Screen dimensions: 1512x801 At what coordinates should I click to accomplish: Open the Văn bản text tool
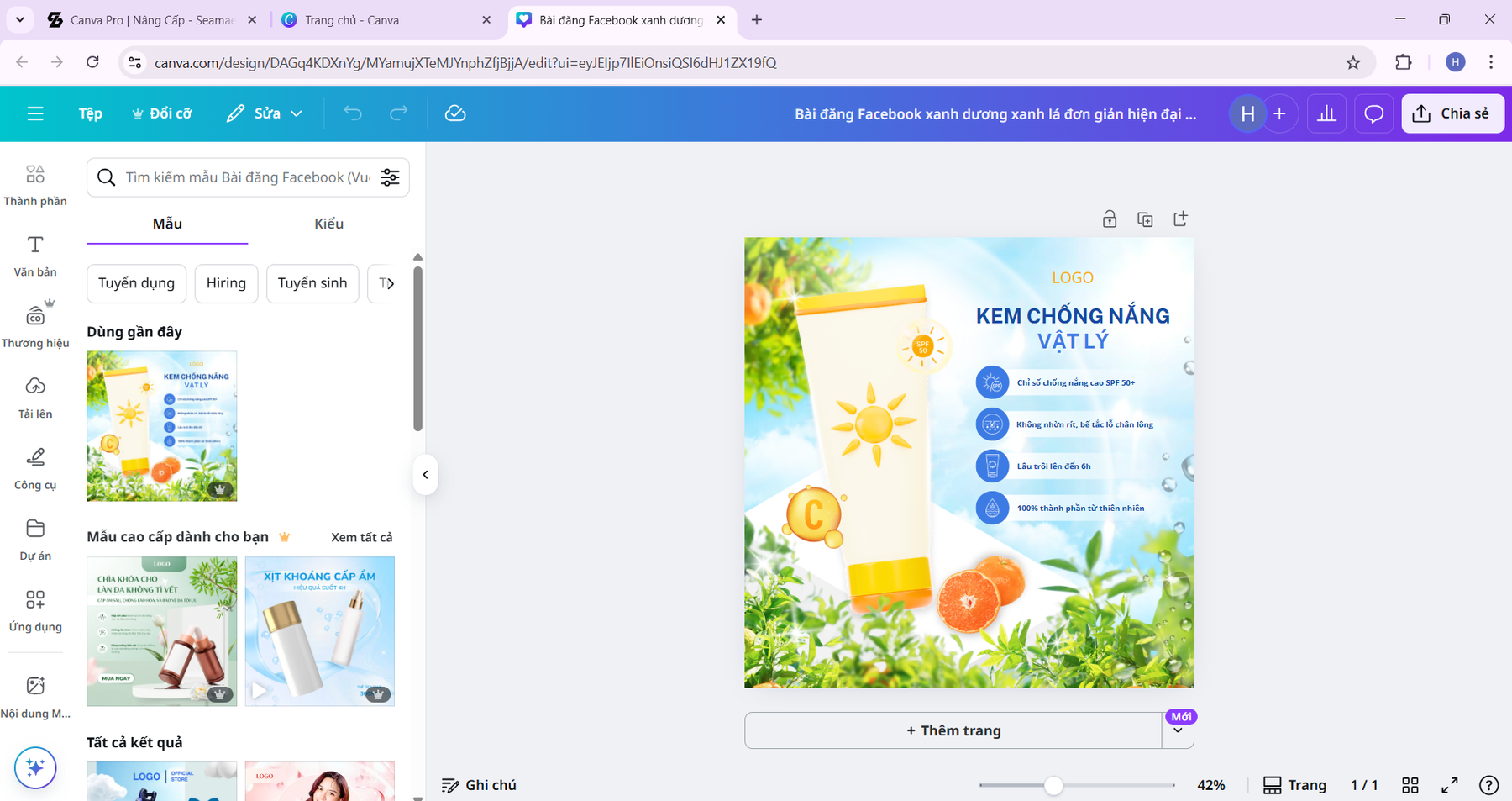pos(35,256)
